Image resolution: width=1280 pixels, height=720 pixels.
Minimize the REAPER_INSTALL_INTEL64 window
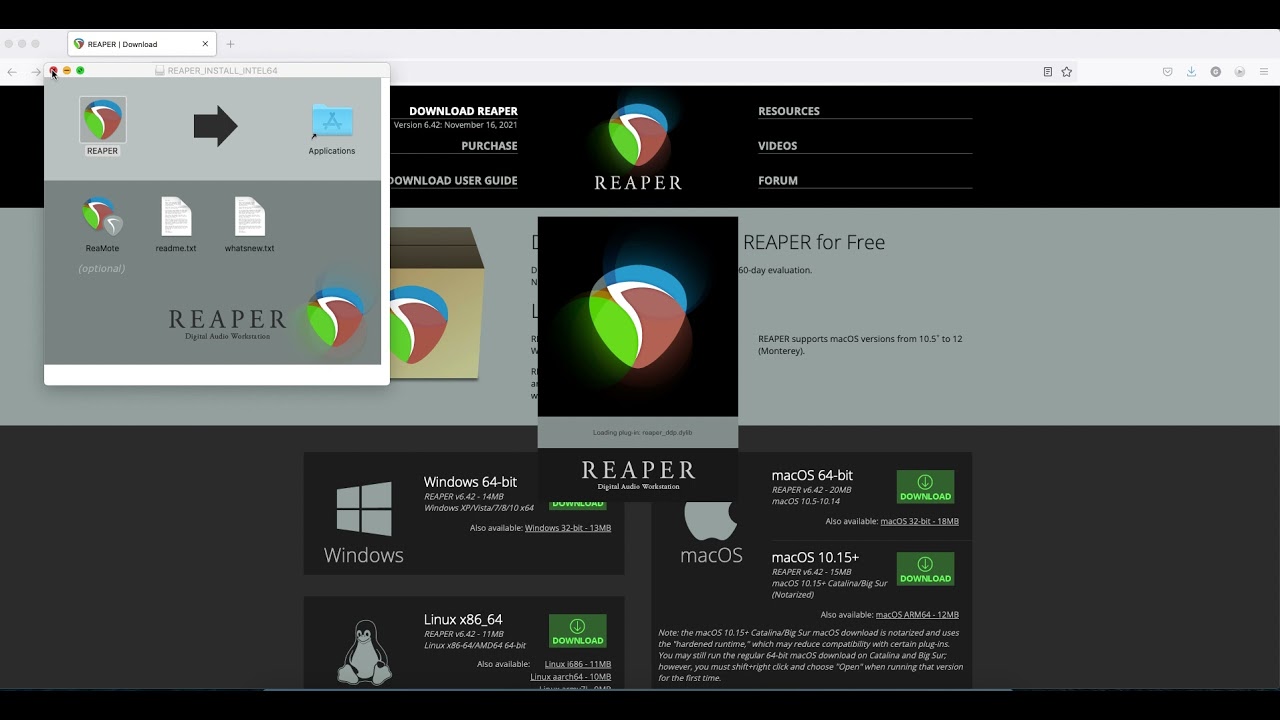[67, 71]
